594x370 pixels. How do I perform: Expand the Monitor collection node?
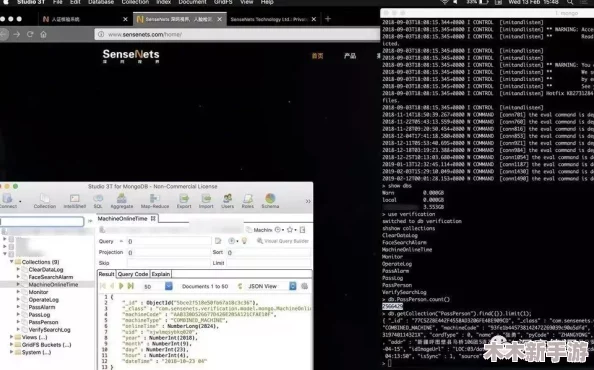click(x=18, y=292)
